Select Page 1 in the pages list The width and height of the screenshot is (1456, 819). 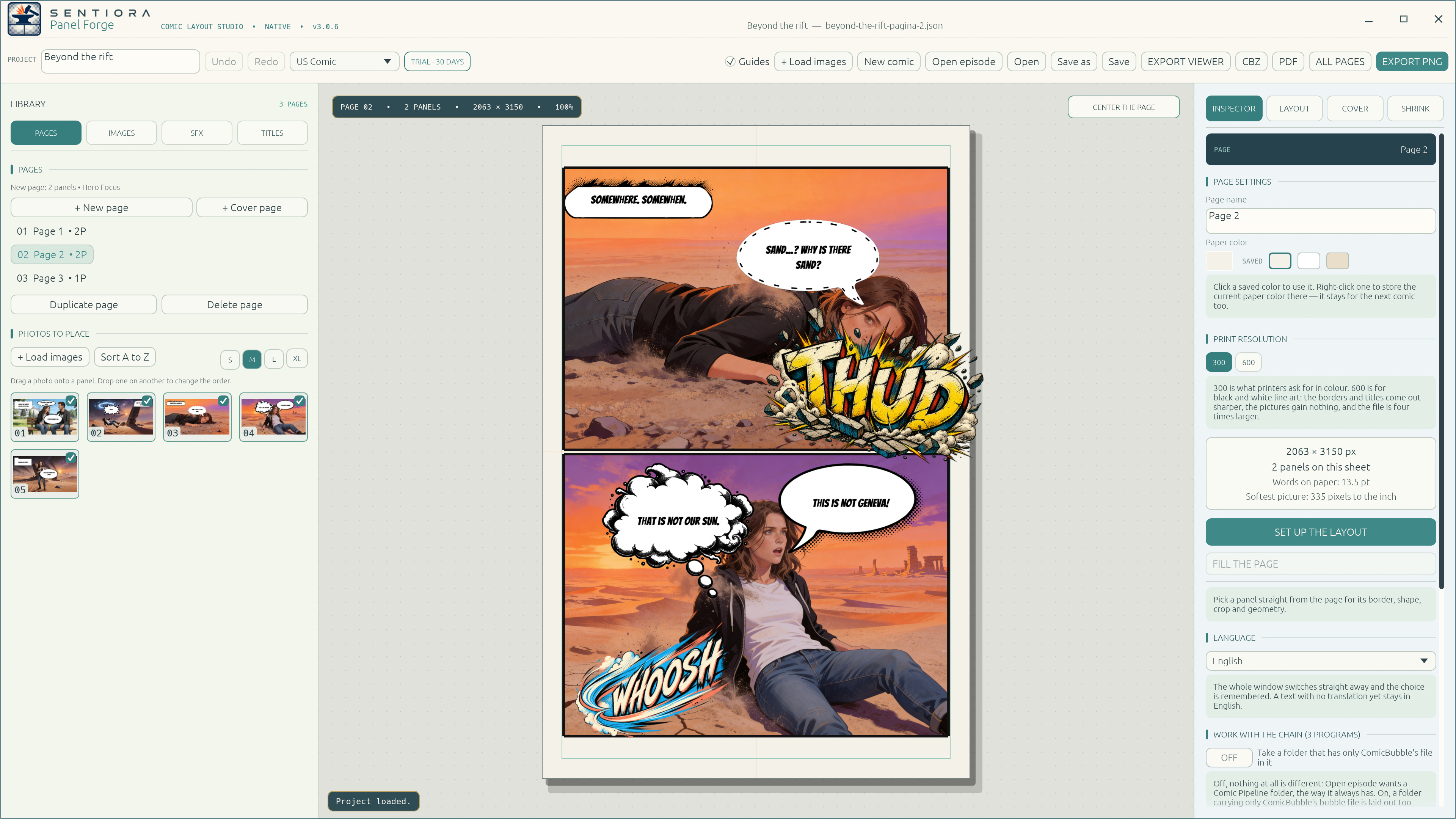coord(52,231)
